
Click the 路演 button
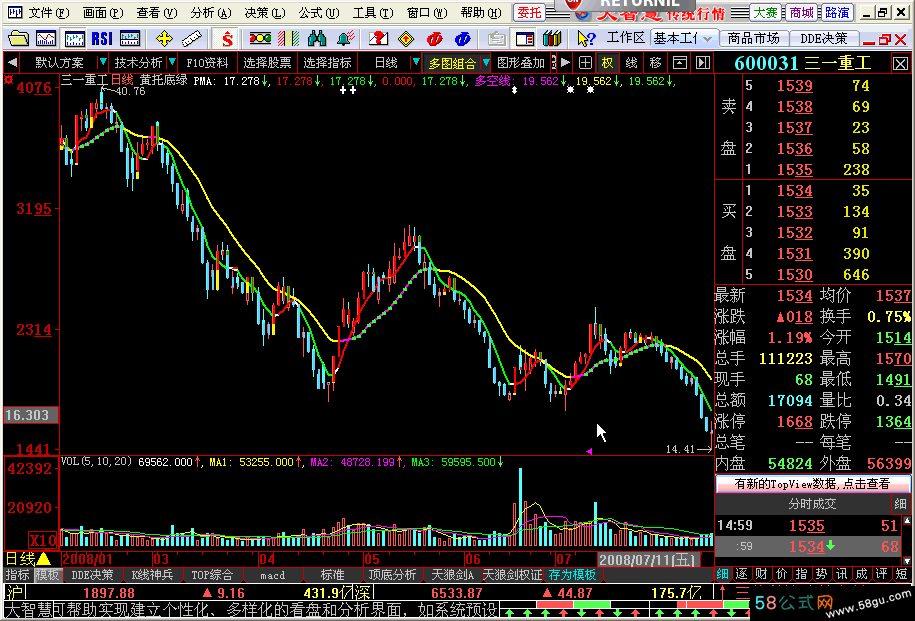point(837,12)
